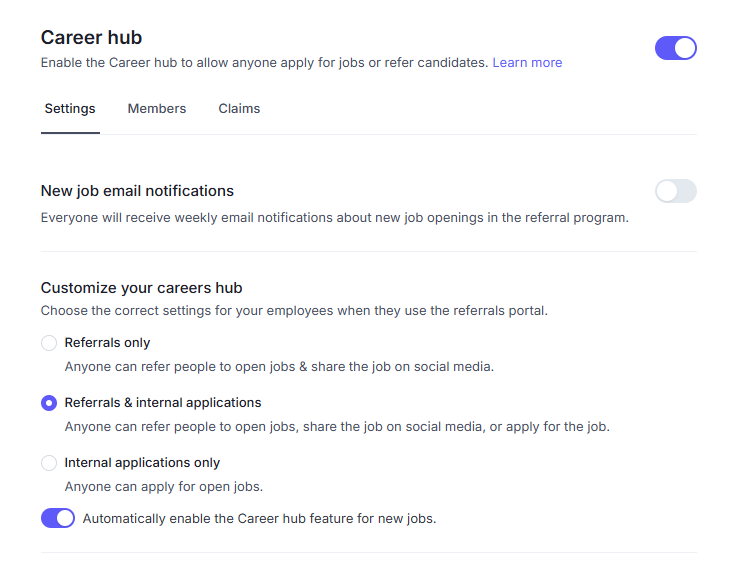The width and height of the screenshot is (741, 564).
Task: Open the Learn more link
Action: tap(527, 62)
